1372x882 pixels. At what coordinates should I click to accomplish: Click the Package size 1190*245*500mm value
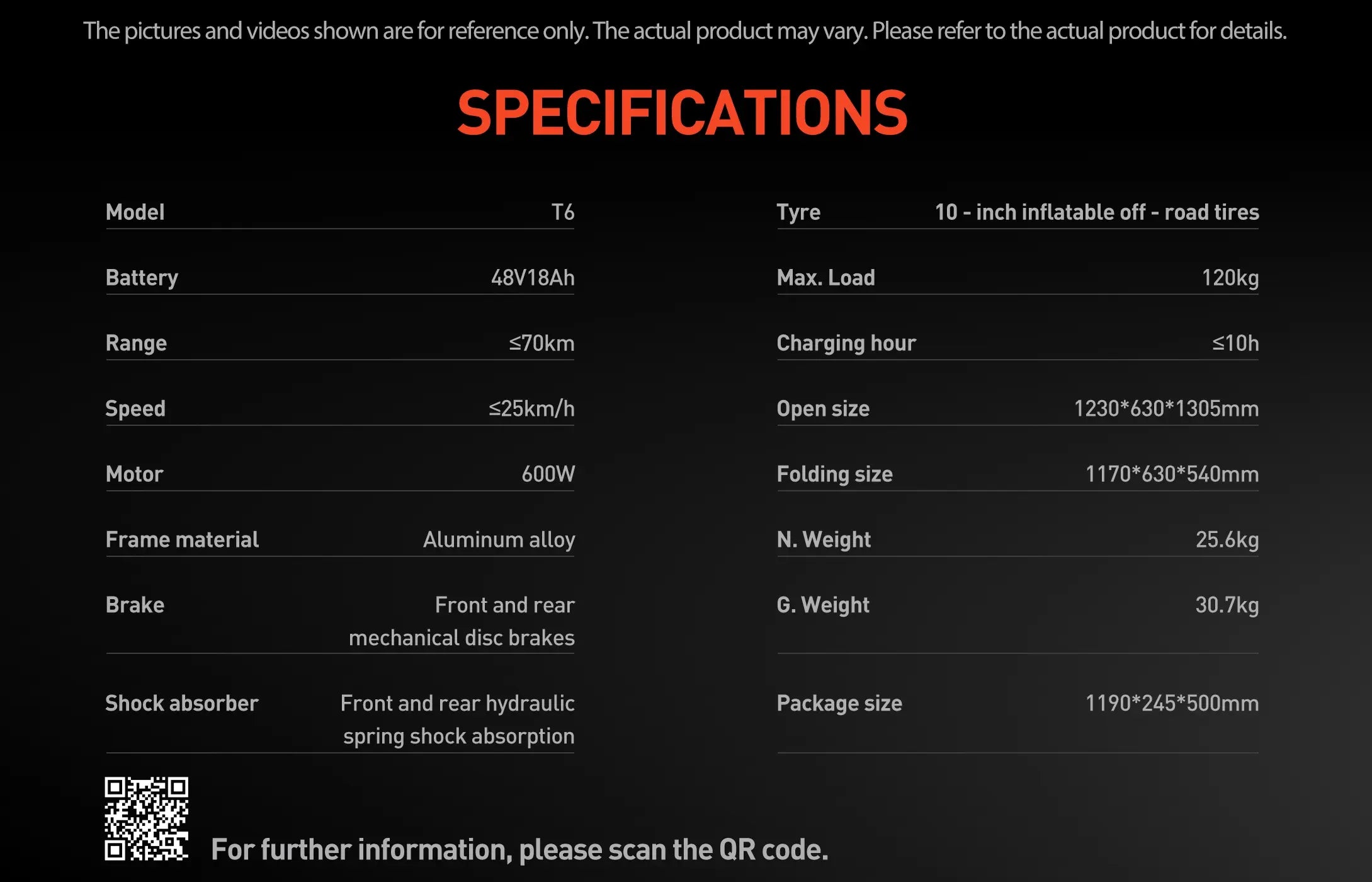pos(1172,703)
